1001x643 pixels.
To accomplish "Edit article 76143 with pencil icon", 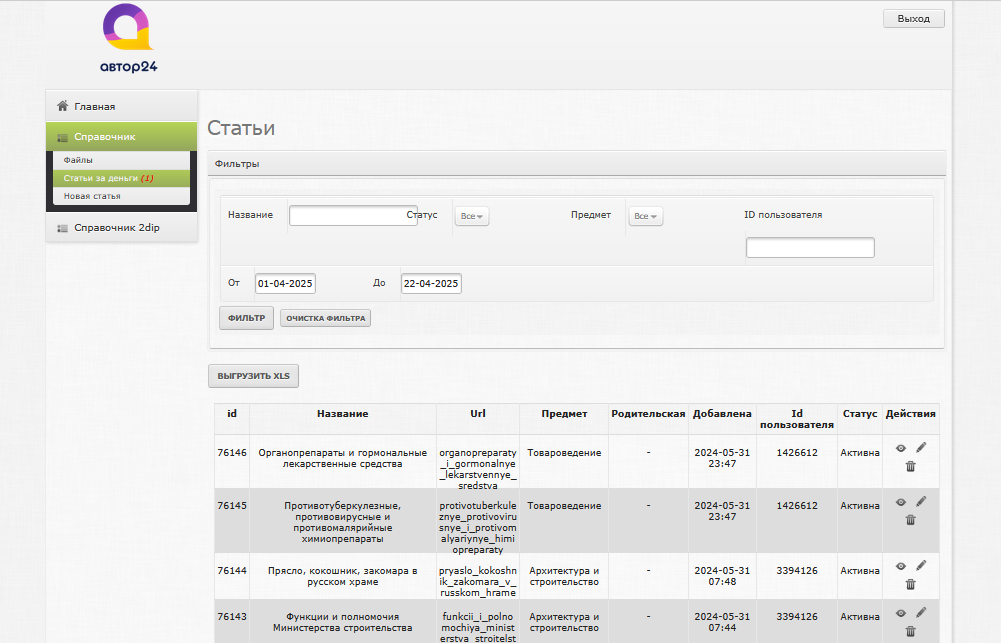I will pos(921,612).
